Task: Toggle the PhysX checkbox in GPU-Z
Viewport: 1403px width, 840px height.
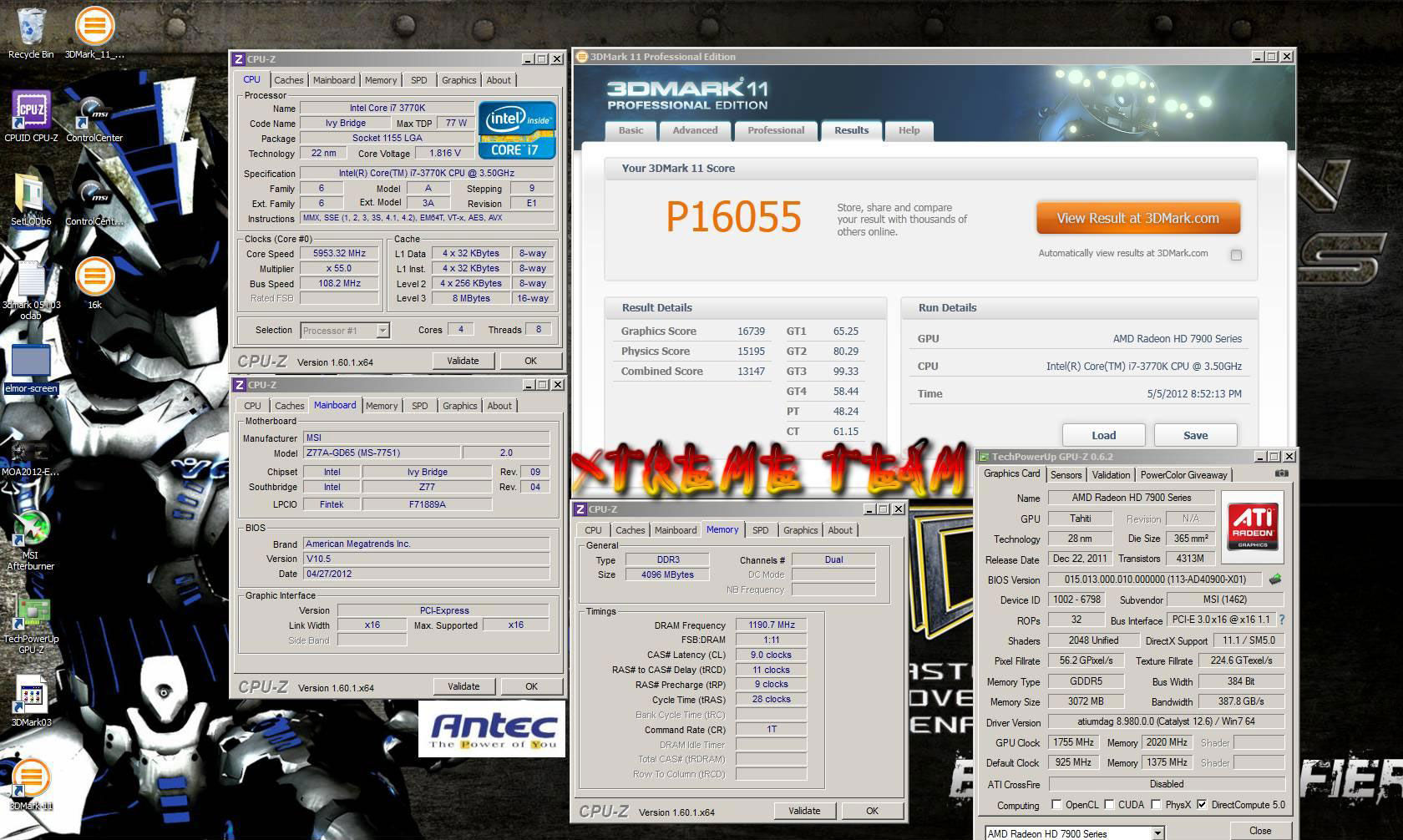Action: tap(1156, 805)
